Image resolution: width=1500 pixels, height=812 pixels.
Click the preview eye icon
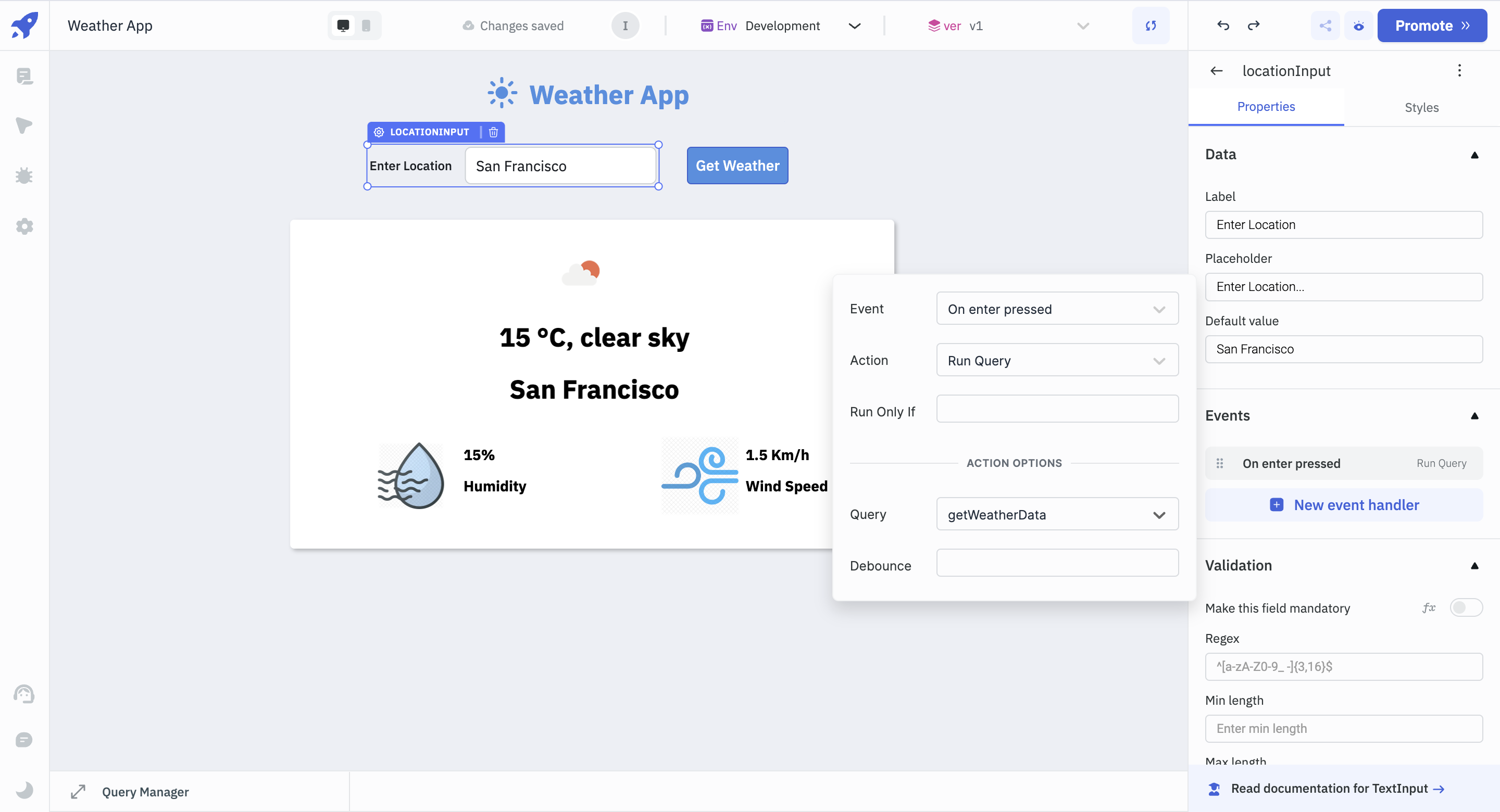click(1358, 26)
